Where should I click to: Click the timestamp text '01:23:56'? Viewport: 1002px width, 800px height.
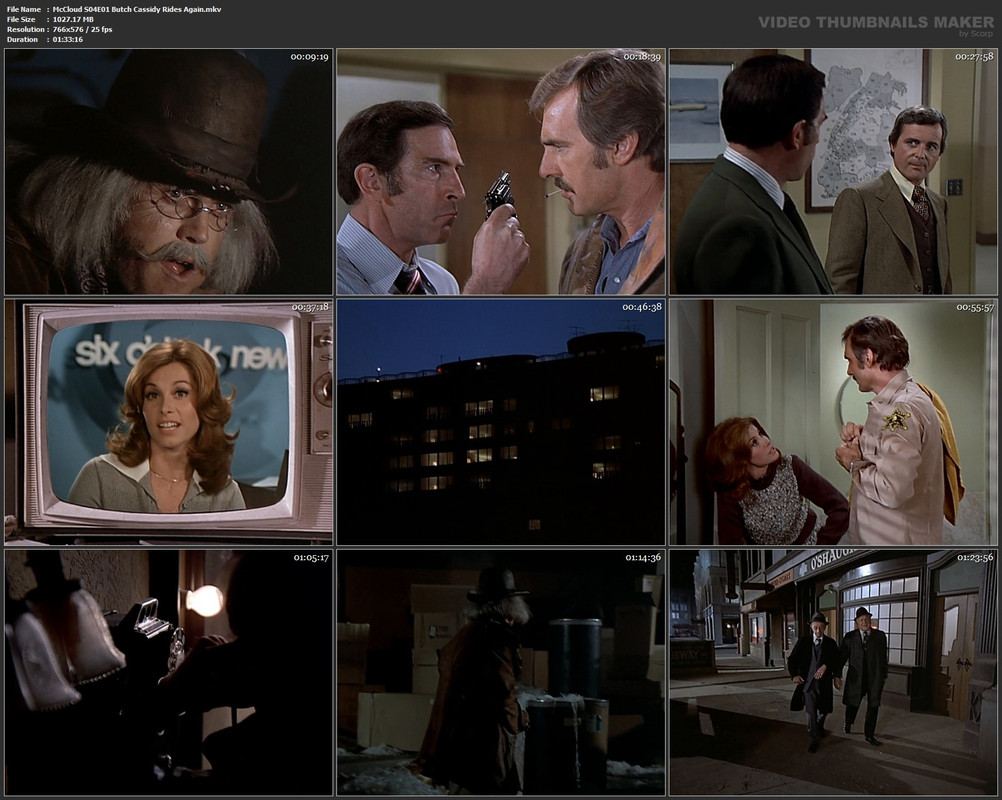[x=975, y=558]
